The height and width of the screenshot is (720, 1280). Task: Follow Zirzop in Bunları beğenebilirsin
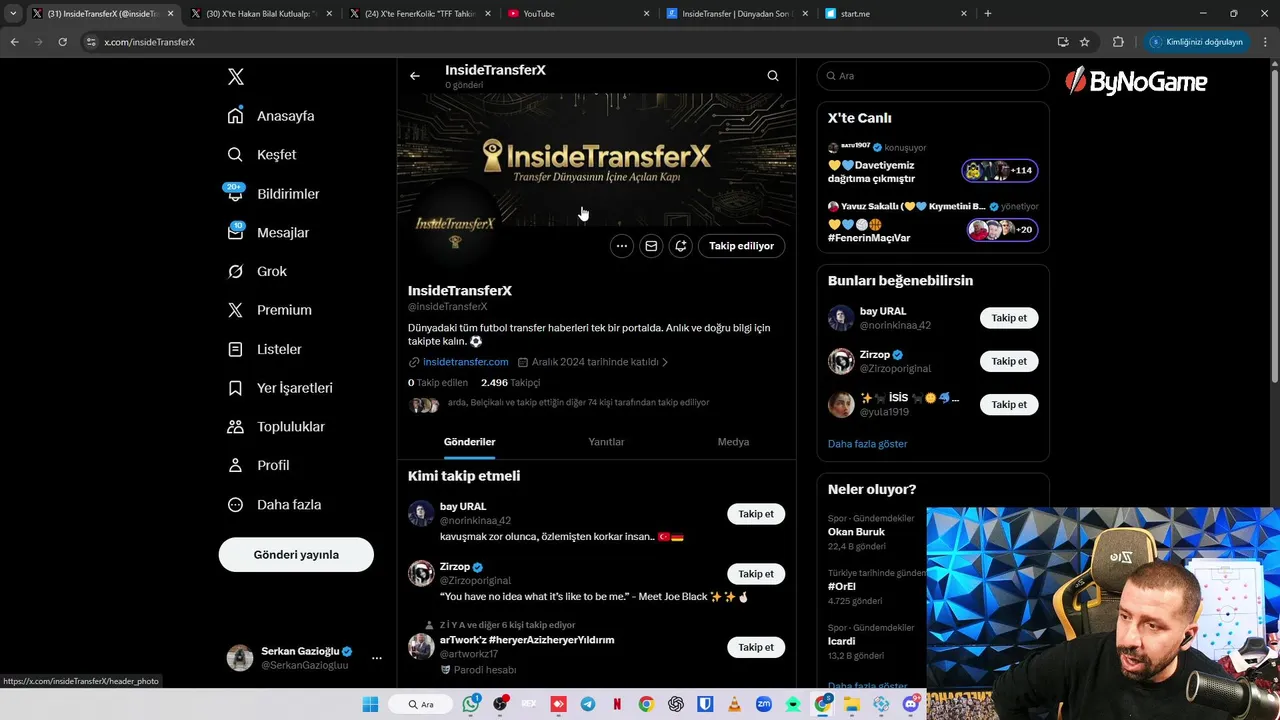pyautogui.click(x=1009, y=361)
